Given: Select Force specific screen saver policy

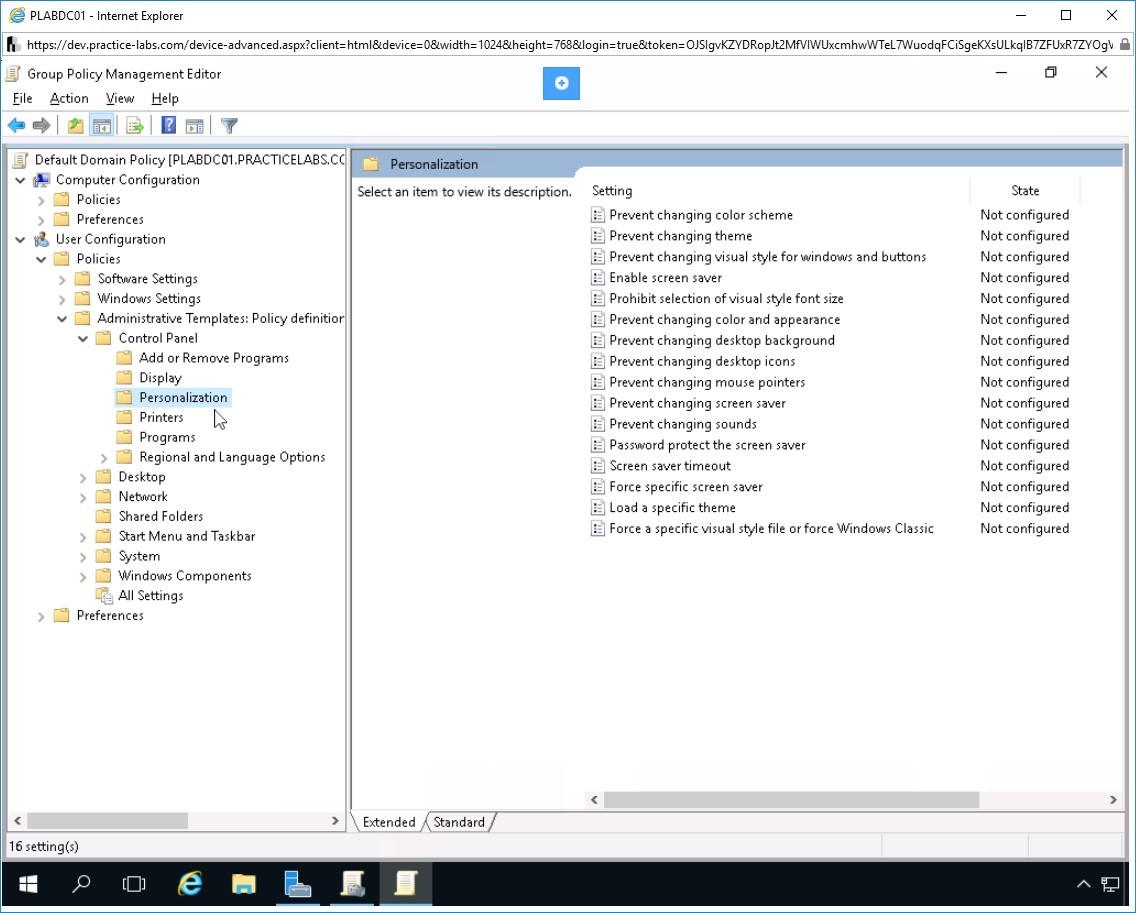Looking at the screenshot, I should point(685,487).
